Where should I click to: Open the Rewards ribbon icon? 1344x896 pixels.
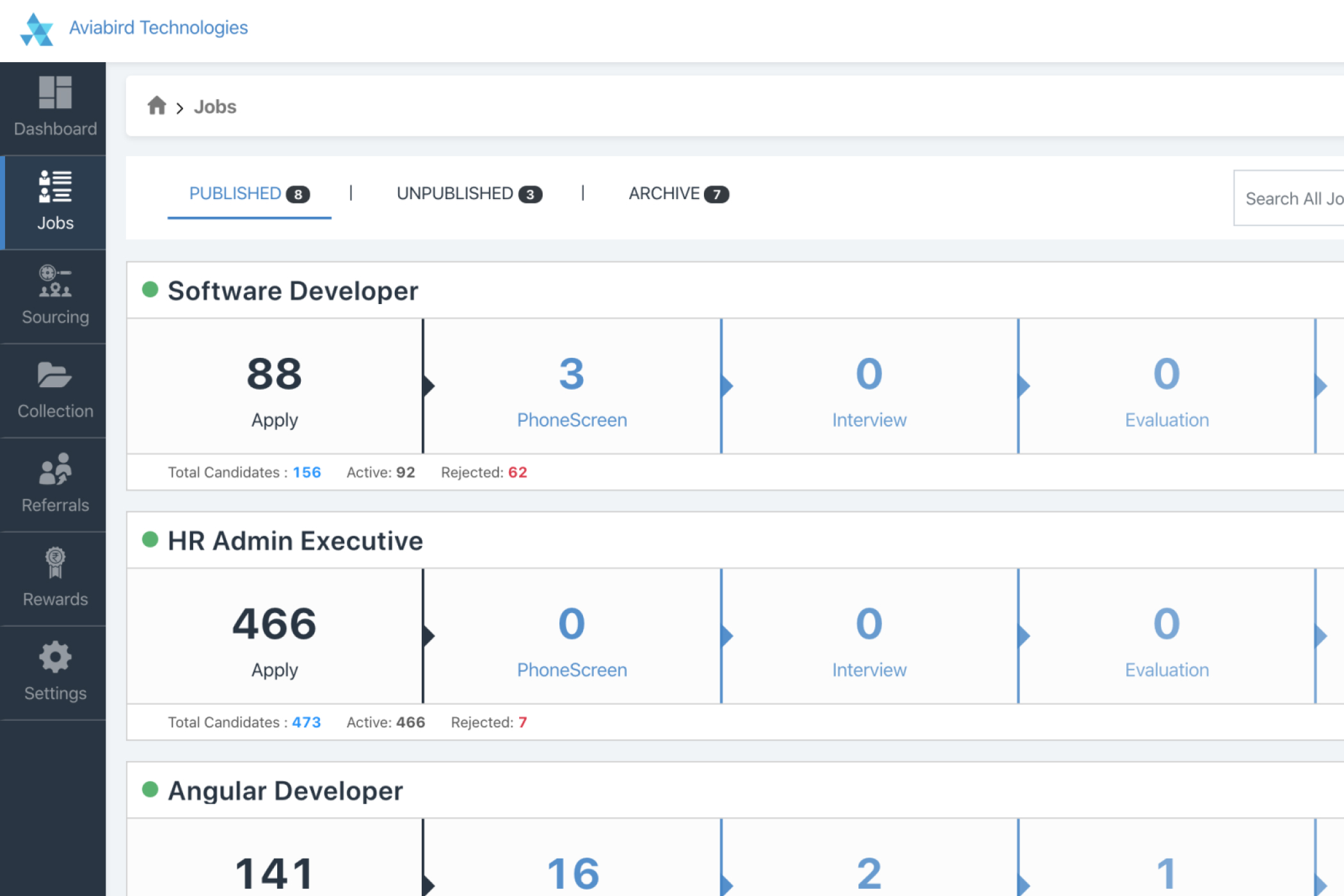click(55, 563)
